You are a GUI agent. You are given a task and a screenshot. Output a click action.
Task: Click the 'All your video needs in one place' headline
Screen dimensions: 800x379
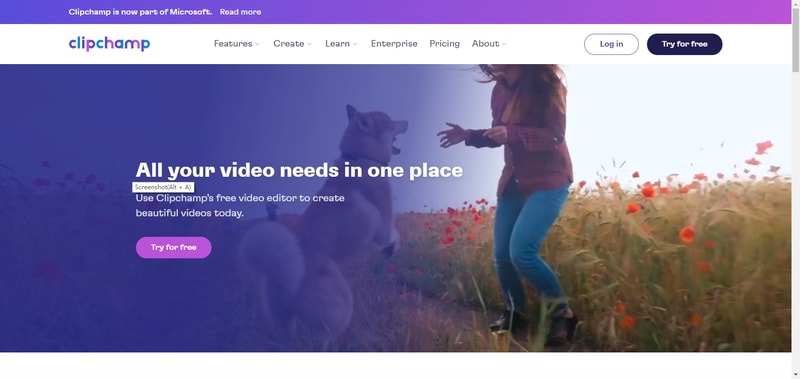point(299,170)
